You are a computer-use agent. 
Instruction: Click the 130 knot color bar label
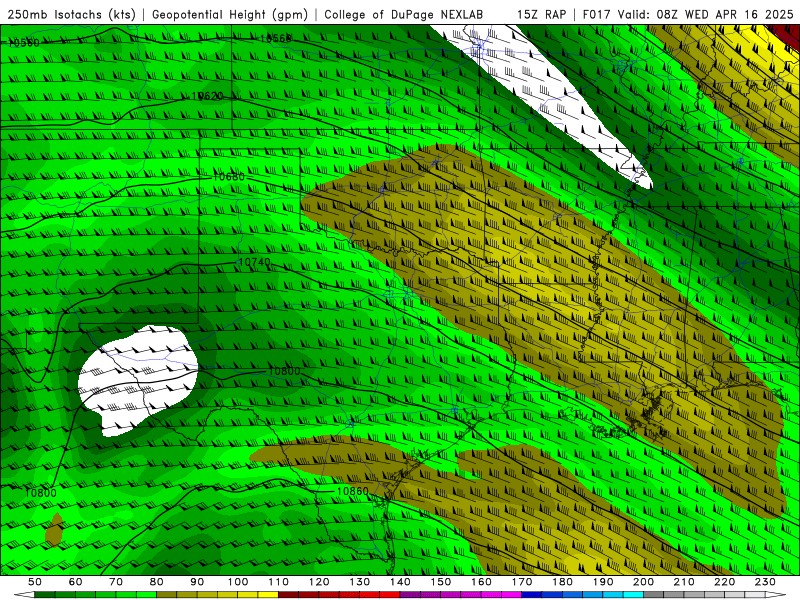pos(360,582)
